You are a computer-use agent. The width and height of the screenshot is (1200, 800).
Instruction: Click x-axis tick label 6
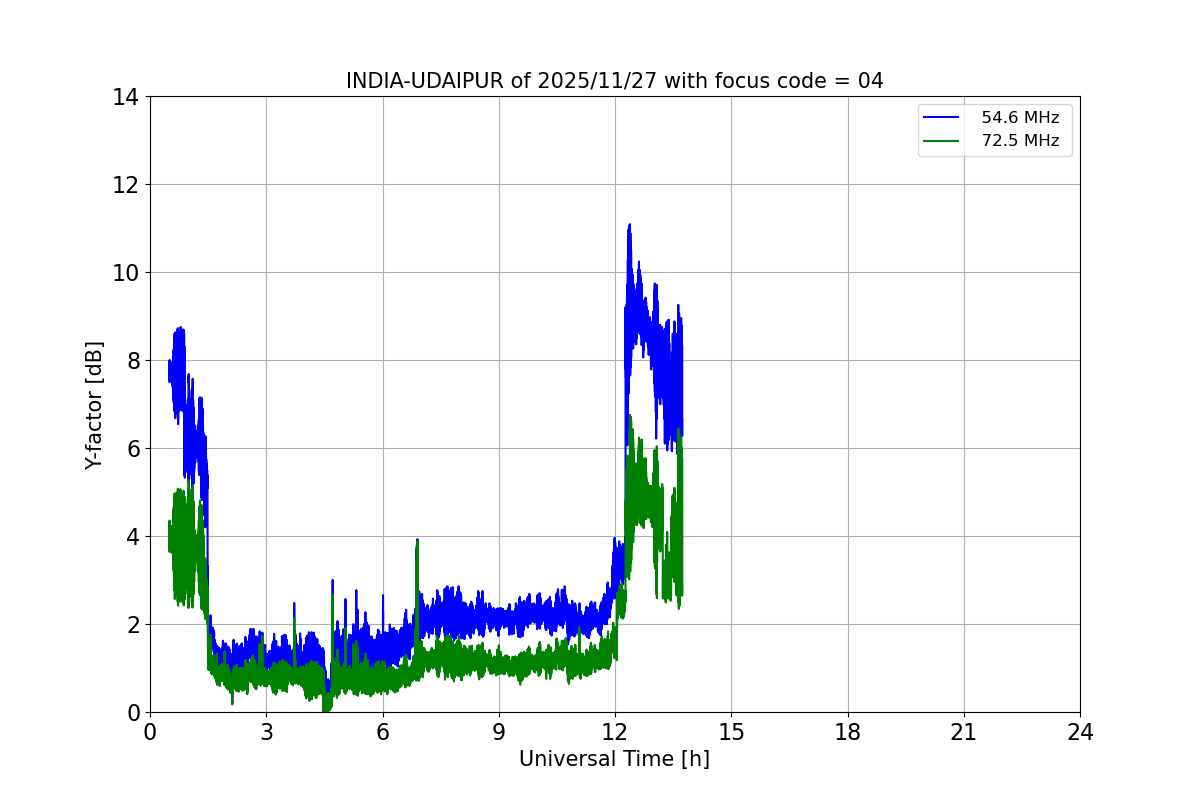point(382,731)
